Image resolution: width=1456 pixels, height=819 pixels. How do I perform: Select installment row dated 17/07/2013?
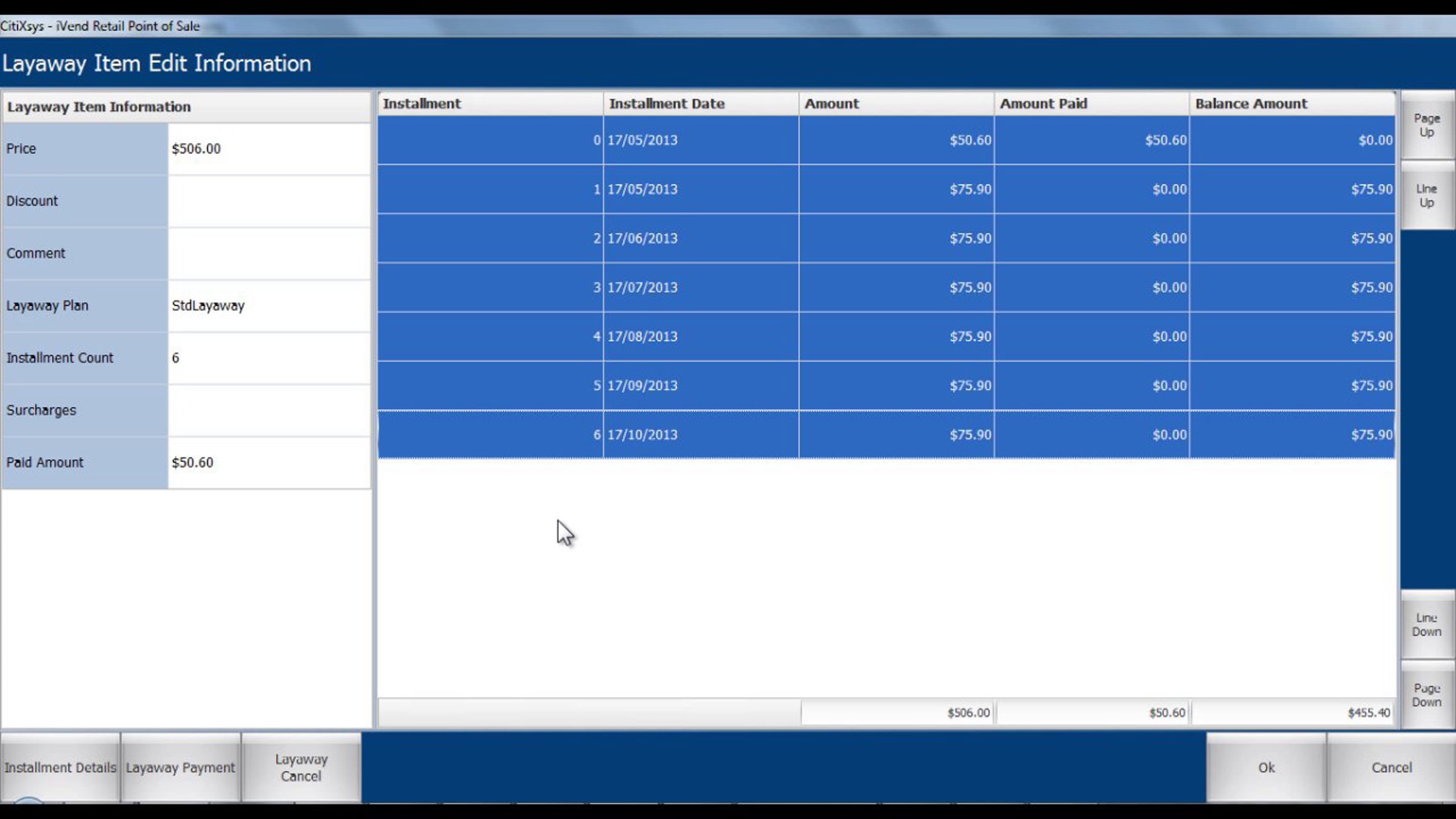(886, 288)
